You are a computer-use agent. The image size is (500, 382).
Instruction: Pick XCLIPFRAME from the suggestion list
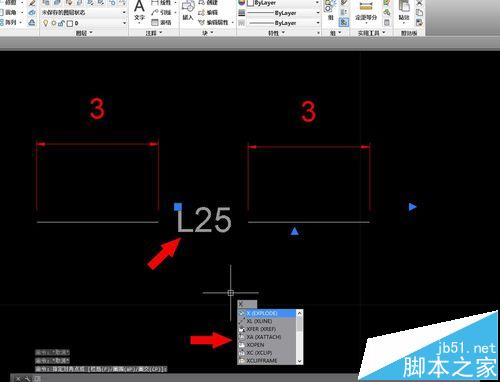(x=266, y=361)
